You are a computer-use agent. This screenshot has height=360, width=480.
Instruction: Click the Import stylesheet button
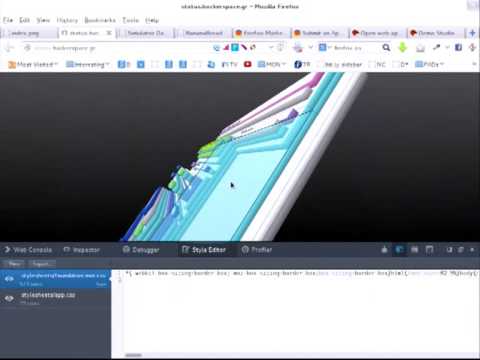[42, 264]
